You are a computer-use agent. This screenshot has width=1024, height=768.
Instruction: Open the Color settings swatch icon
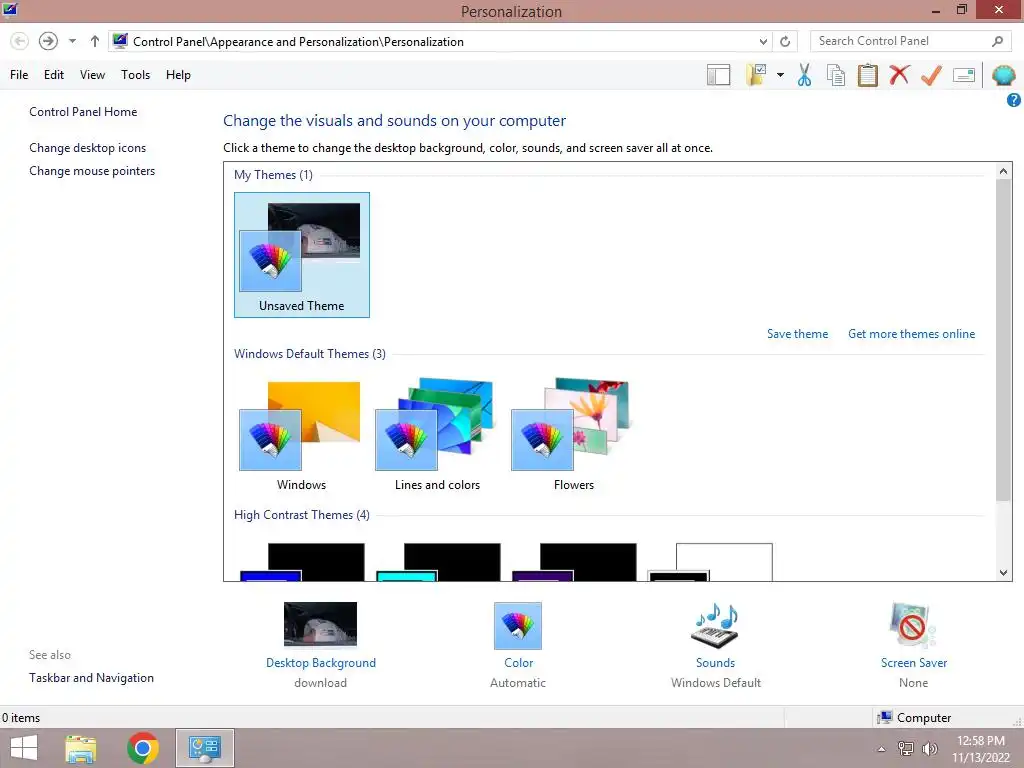(518, 626)
